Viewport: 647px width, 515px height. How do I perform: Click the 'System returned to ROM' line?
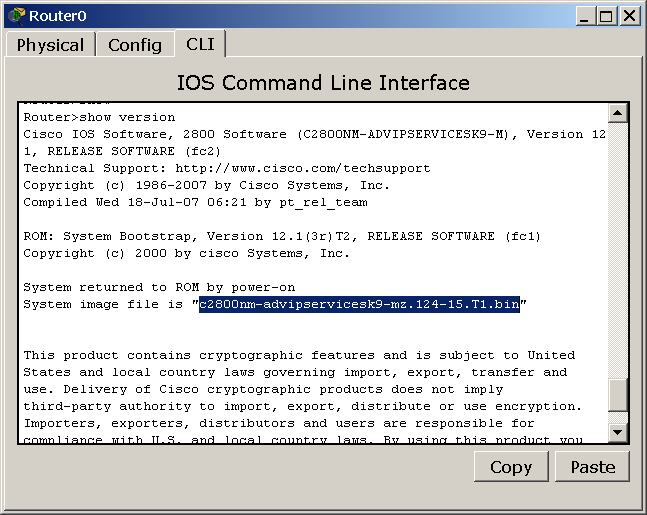click(x=159, y=287)
